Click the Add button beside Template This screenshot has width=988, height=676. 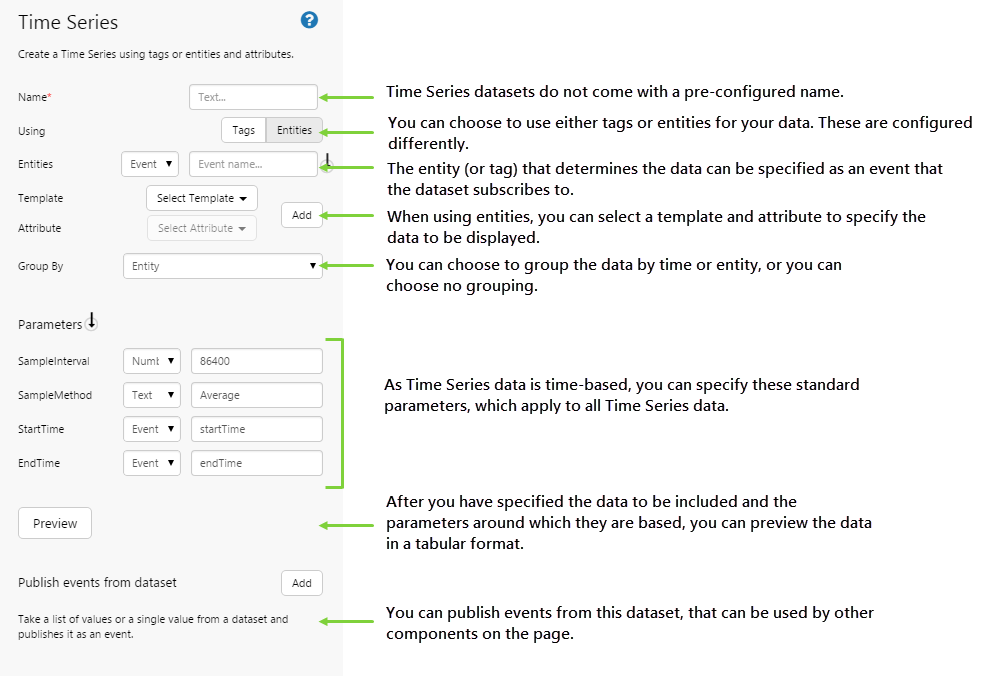pos(302,215)
